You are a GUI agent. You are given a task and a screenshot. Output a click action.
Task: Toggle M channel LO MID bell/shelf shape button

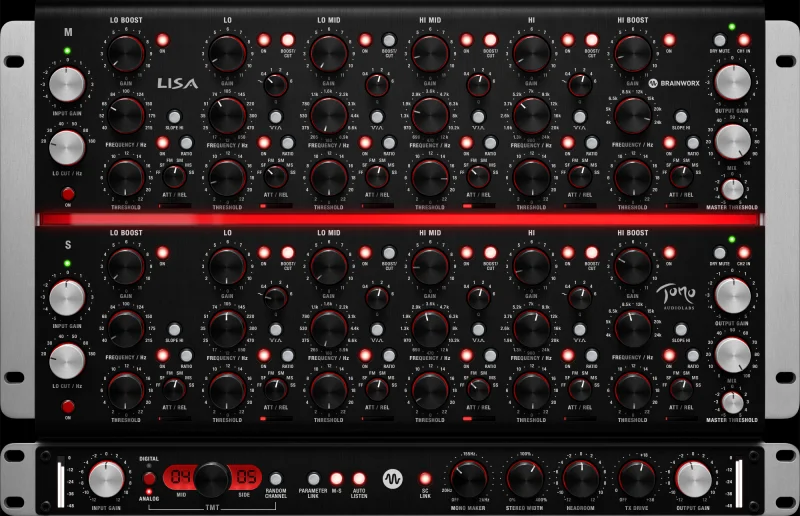click(x=377, y=116)
